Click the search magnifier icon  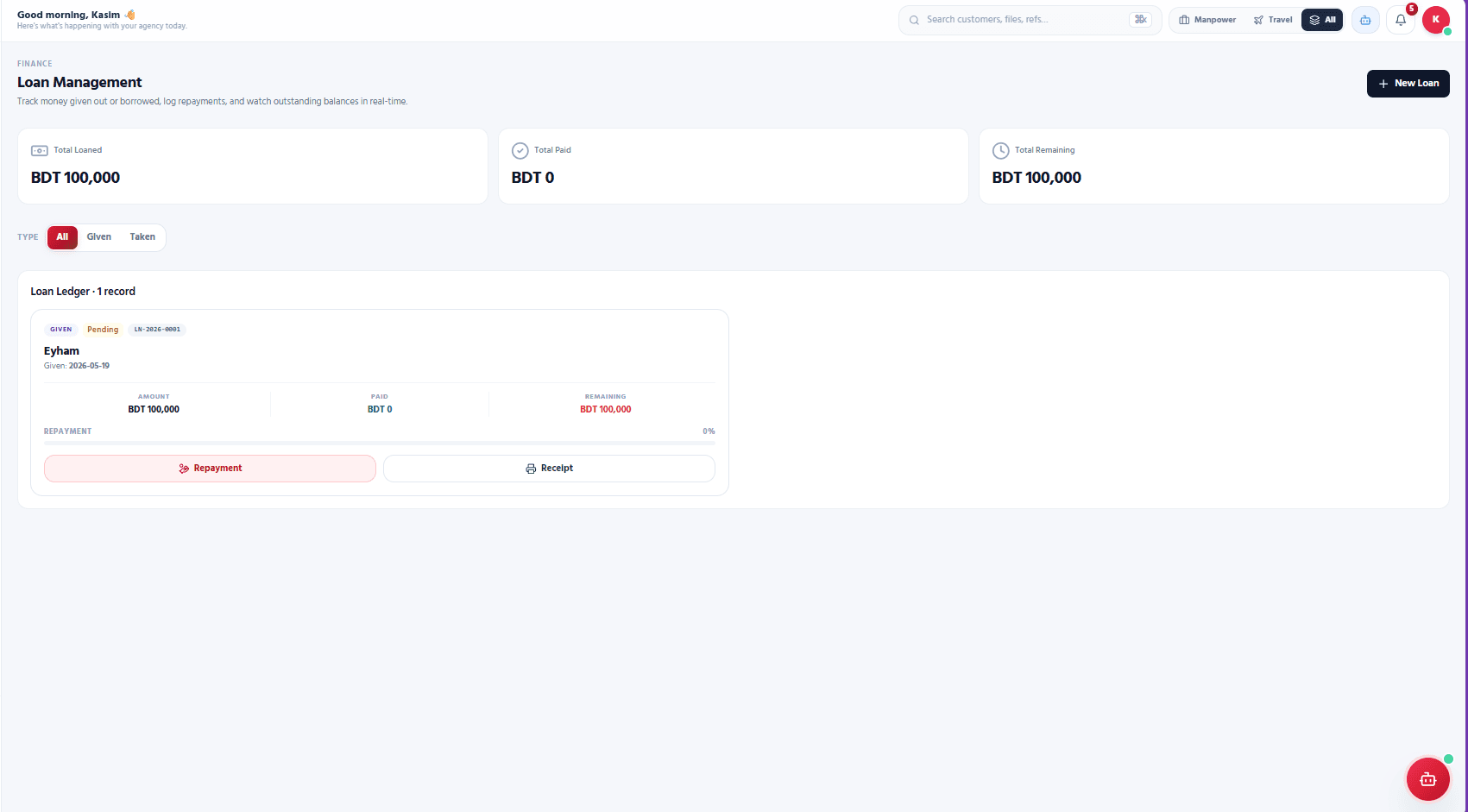tap(914, 20)
